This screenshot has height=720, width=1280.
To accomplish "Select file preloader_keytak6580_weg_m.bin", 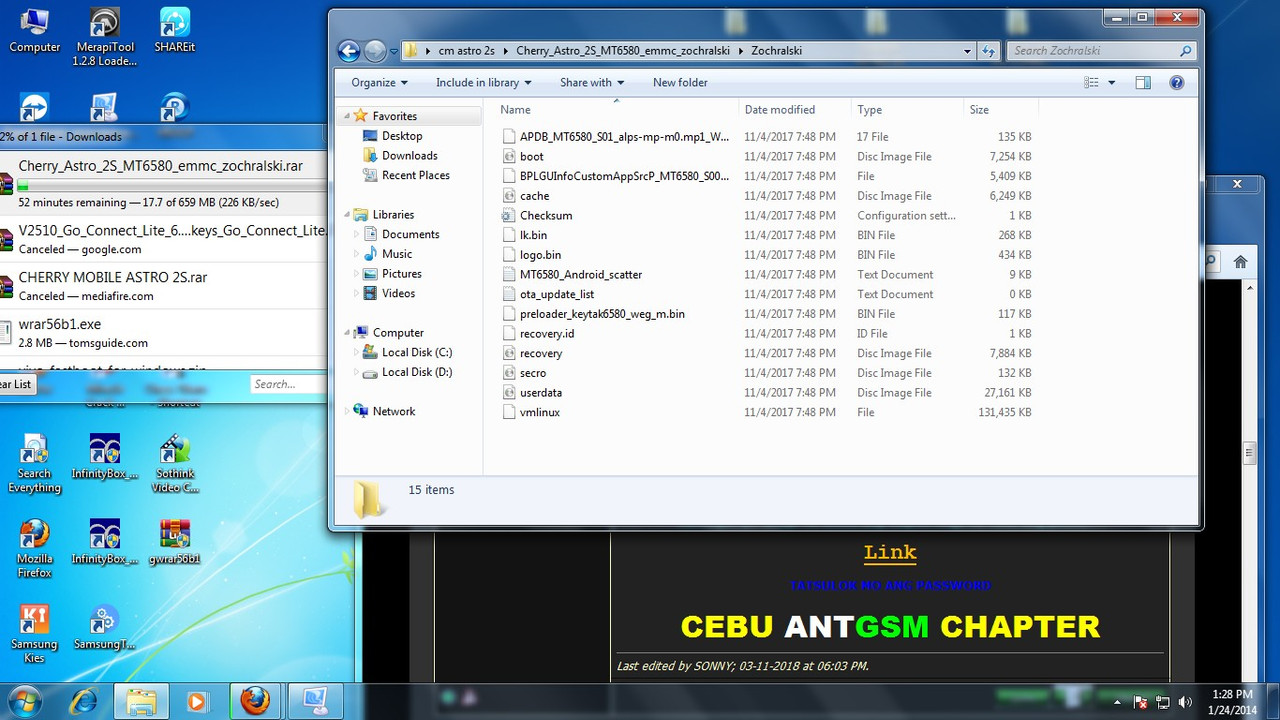I will coord(602,314).
